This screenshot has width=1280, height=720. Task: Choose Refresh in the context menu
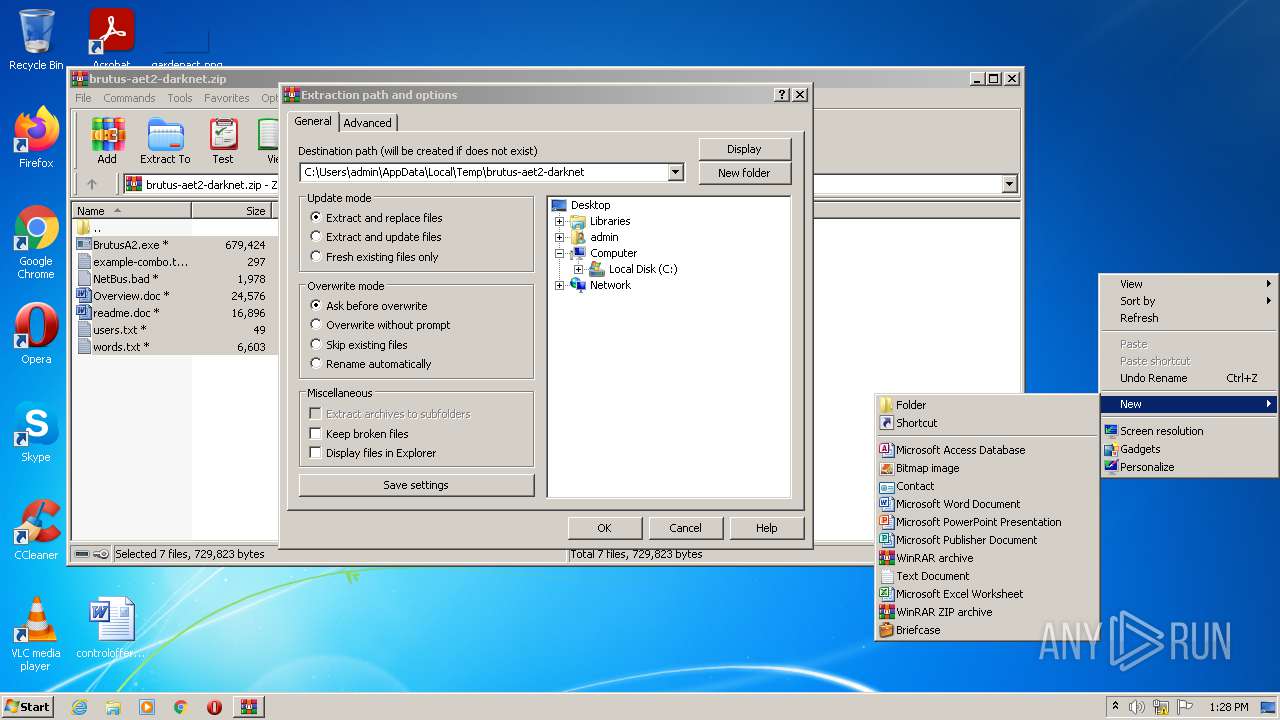point(1188,318)
